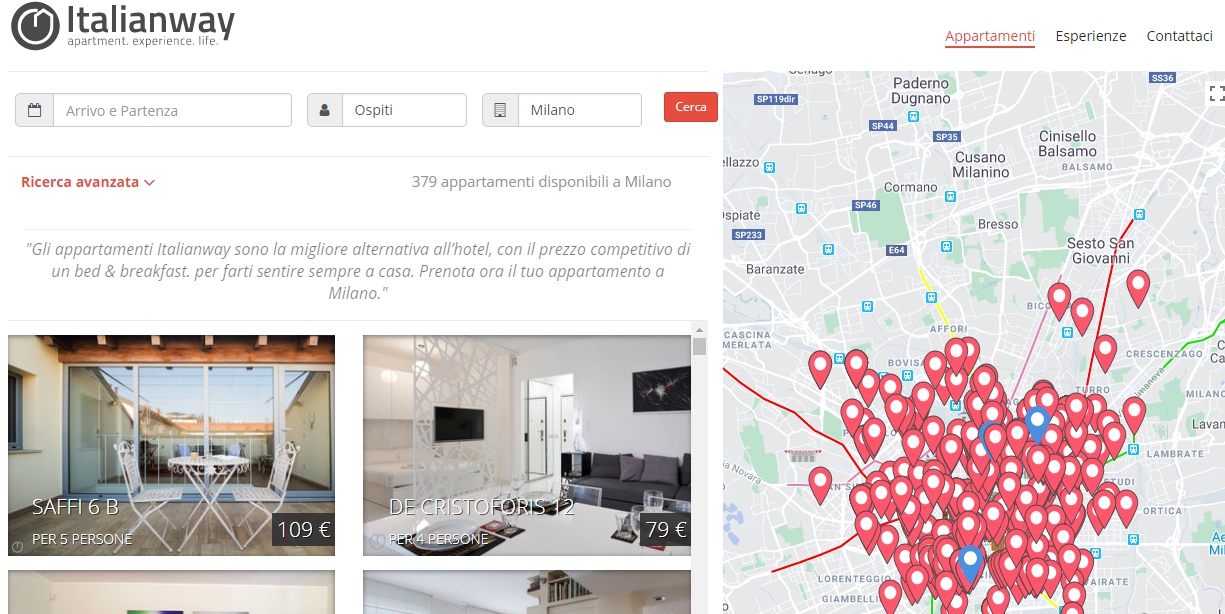Screen dimensions: 1225x614
Task: Click the clock icon on the Saffi 6 B card
Action: pyautogui.click(x=17, y=546)
